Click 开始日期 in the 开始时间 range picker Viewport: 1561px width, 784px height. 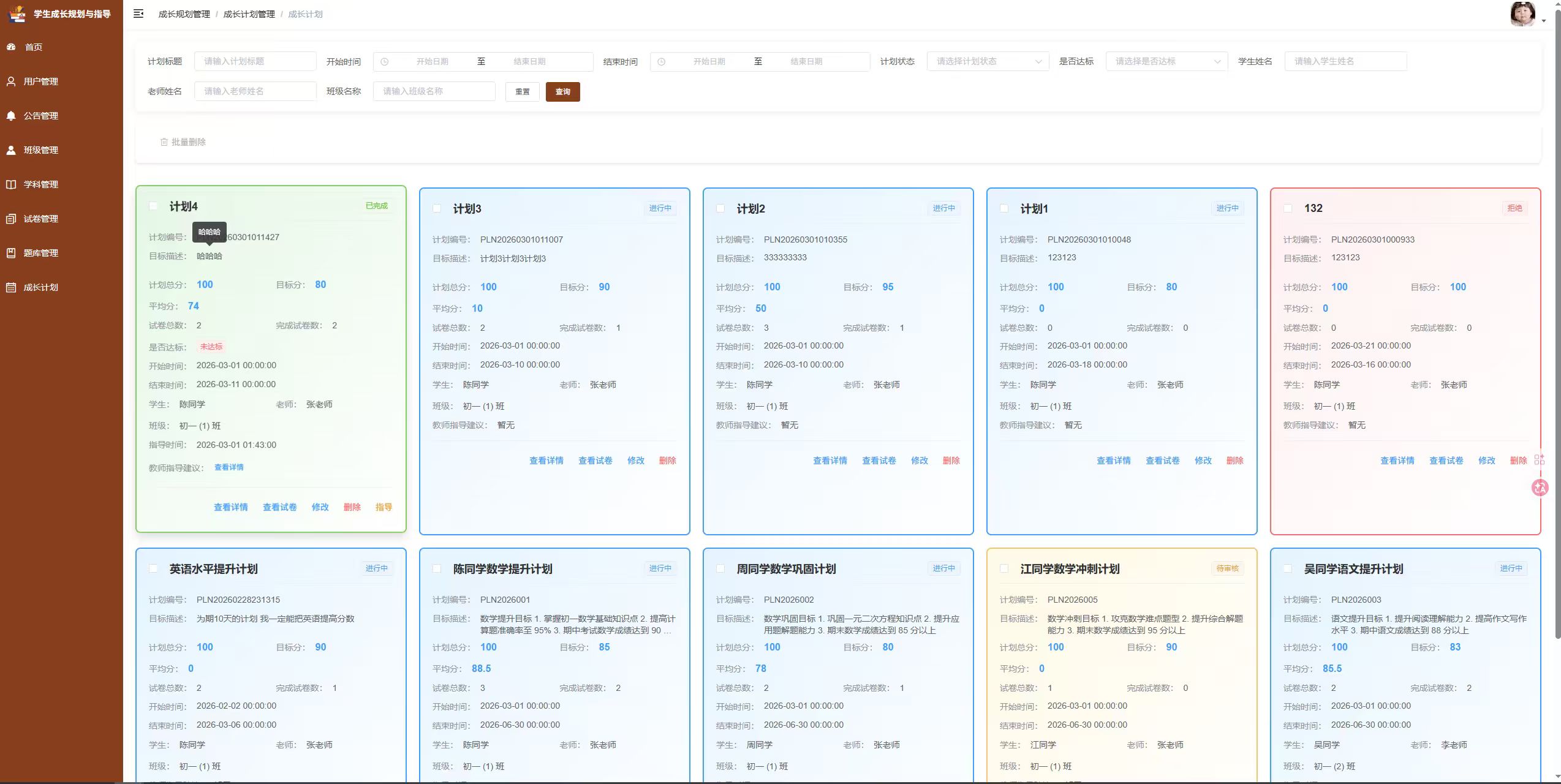click(x=433, y=62)
